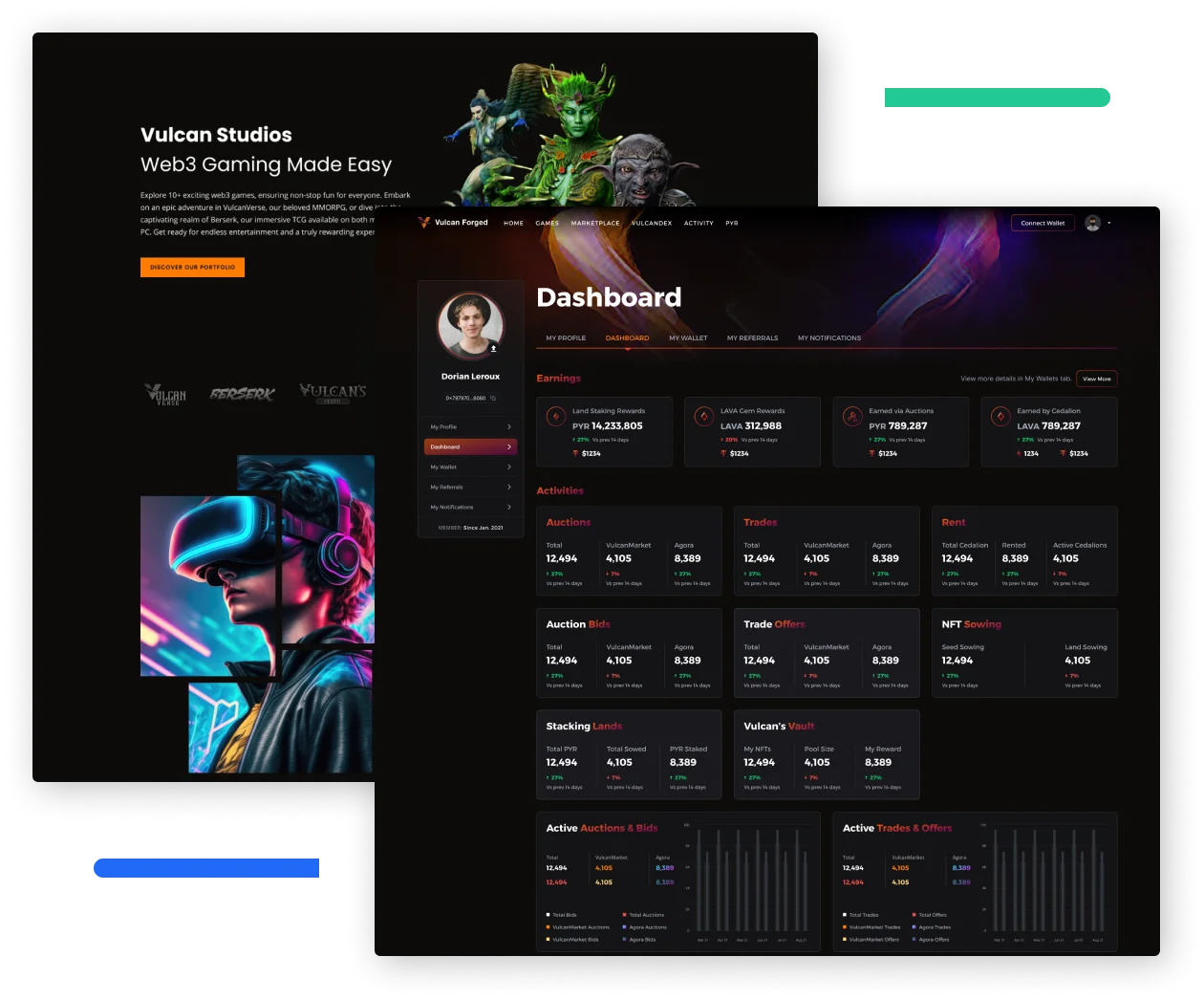Expand My Profile chevron in sidebar
This screenshot has height=1000, width=1204.
pos(508,427)
